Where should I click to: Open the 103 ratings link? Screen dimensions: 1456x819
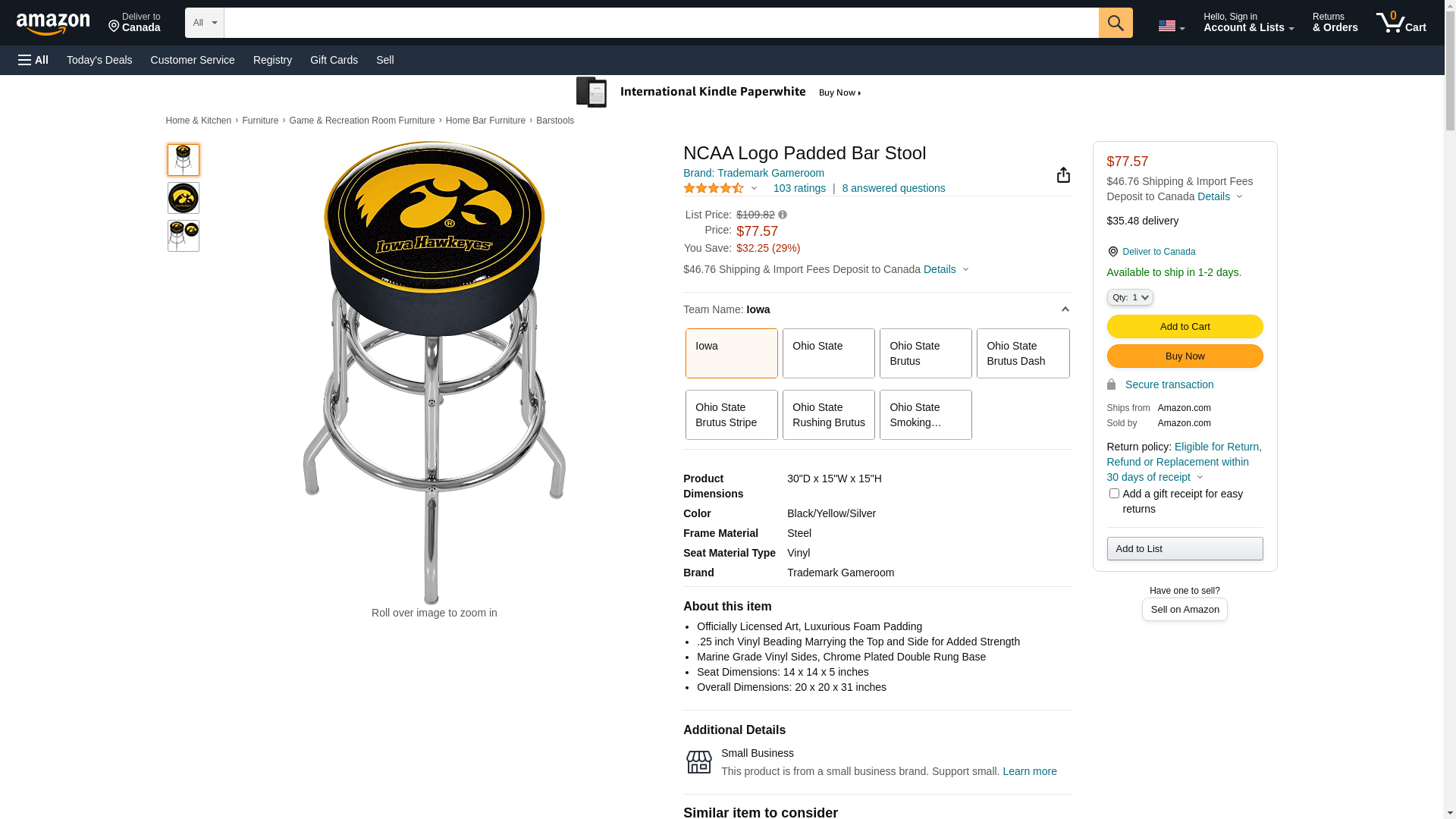coord(799,188)
